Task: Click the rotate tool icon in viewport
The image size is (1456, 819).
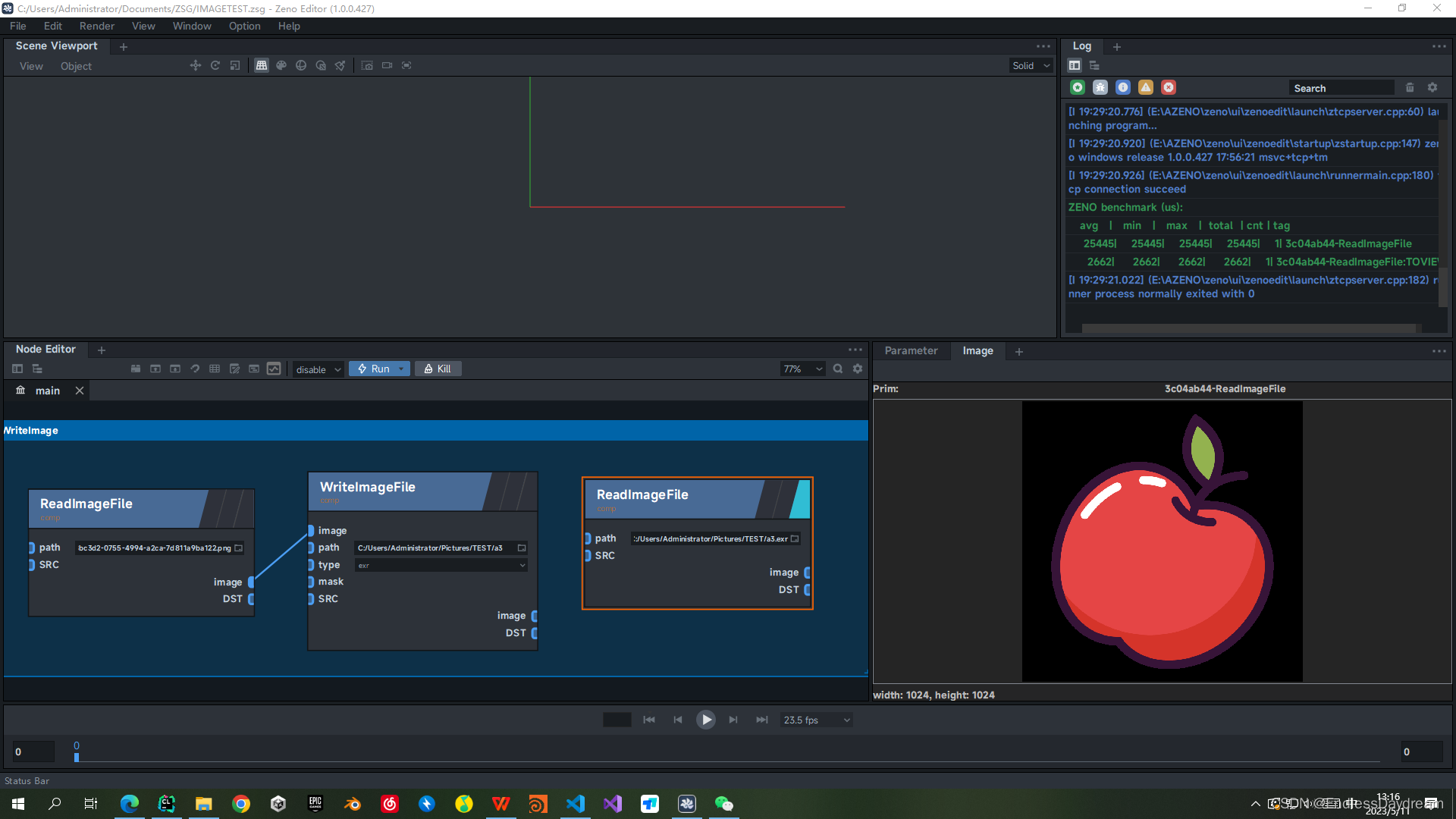Action: point(215,66)
